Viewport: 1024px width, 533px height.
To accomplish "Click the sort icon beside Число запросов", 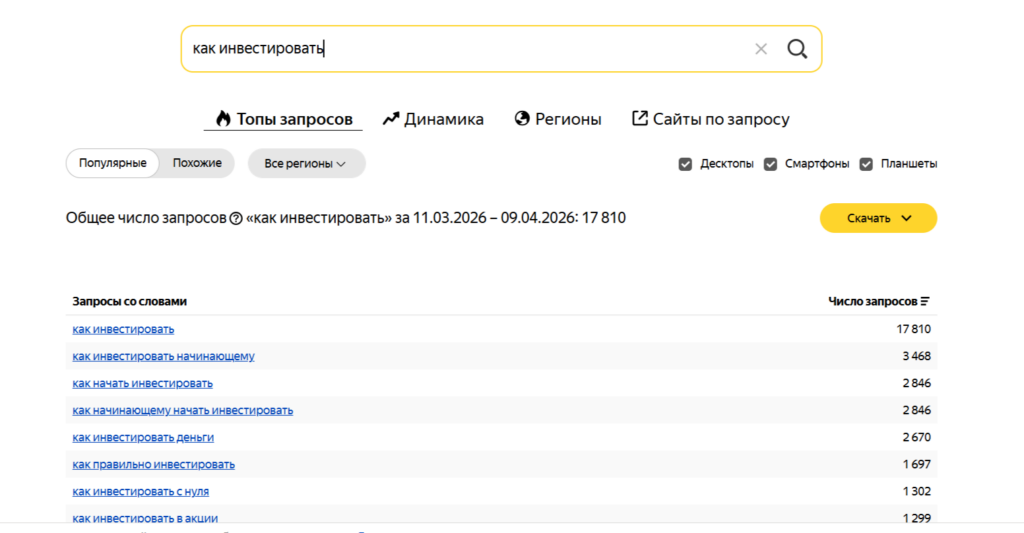I will [x=925, y=301].
